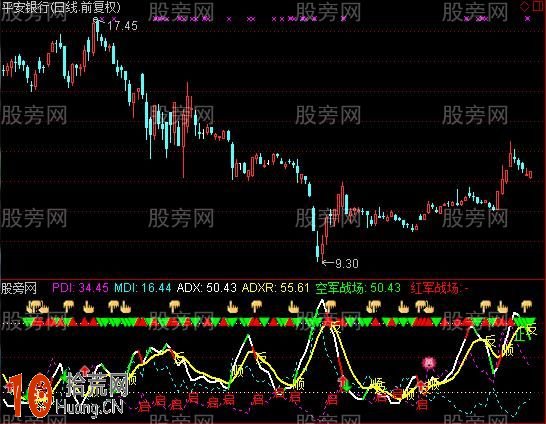The width and height of the screenshot is (546, 424).
Task: Click the green 止 signal marker
Action: coord(520,335)
